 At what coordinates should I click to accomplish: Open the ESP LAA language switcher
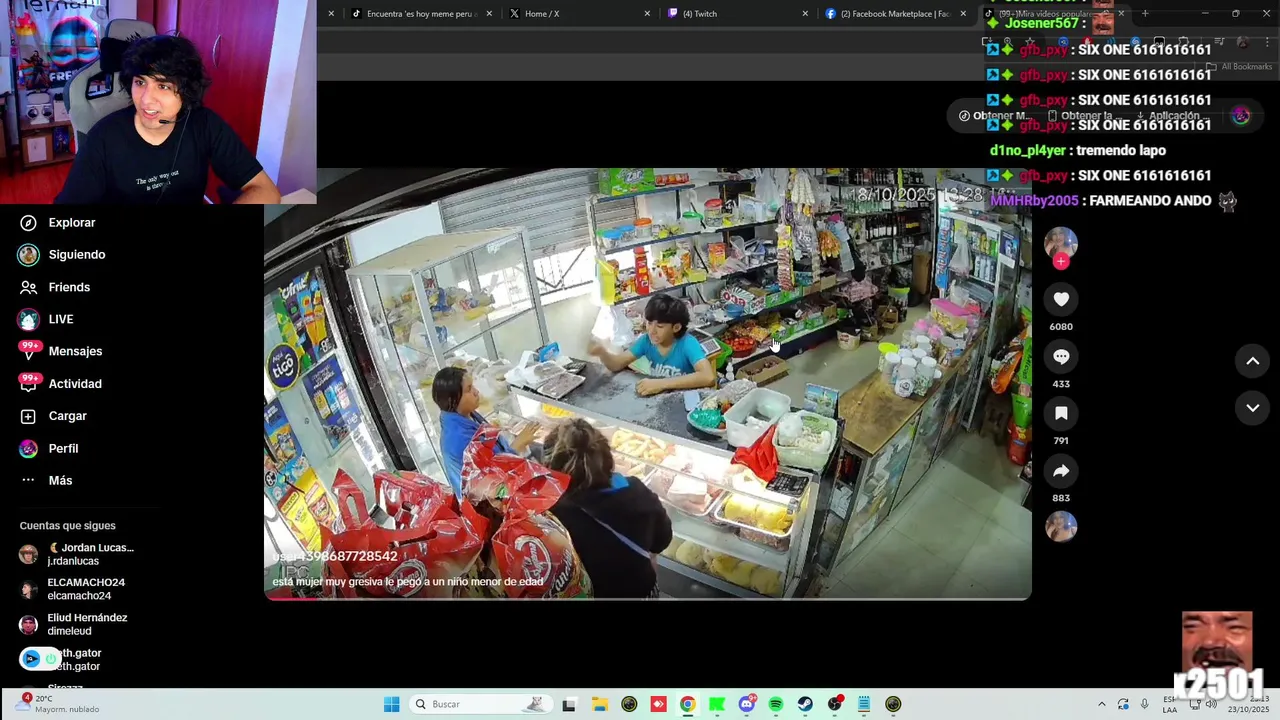click(1170, 704)
